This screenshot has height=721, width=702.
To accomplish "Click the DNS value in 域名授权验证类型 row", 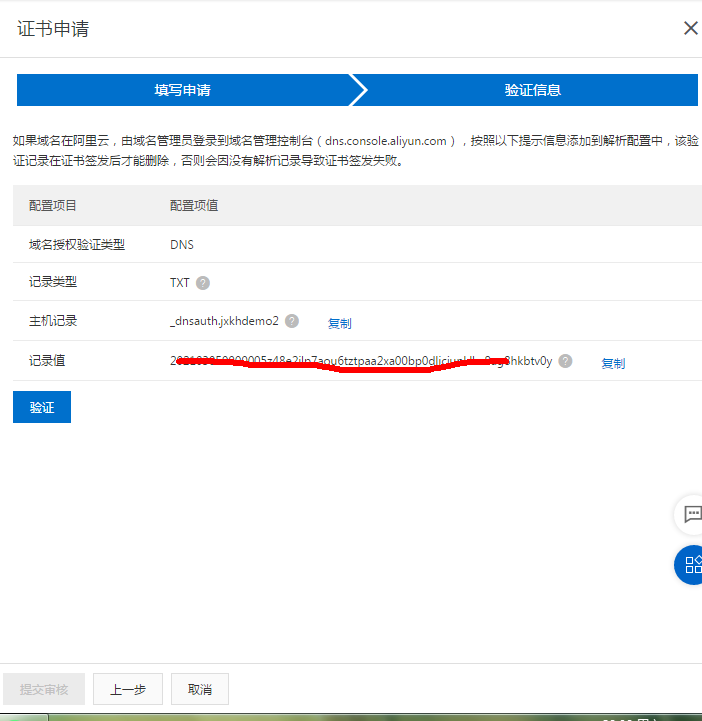I will (181, 244).
